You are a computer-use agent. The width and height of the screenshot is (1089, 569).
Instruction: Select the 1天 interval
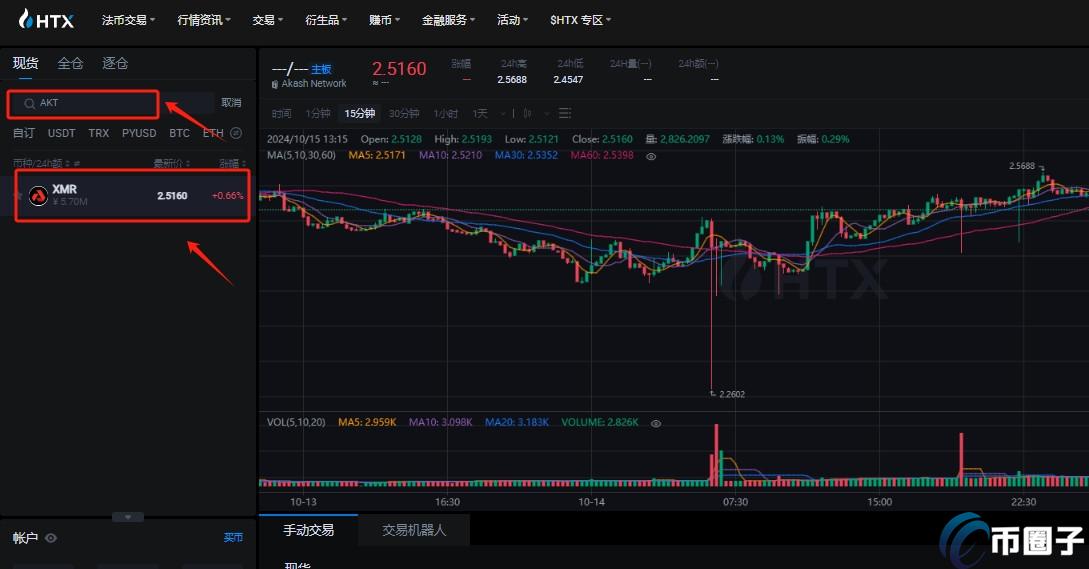(x=480, y=113)
